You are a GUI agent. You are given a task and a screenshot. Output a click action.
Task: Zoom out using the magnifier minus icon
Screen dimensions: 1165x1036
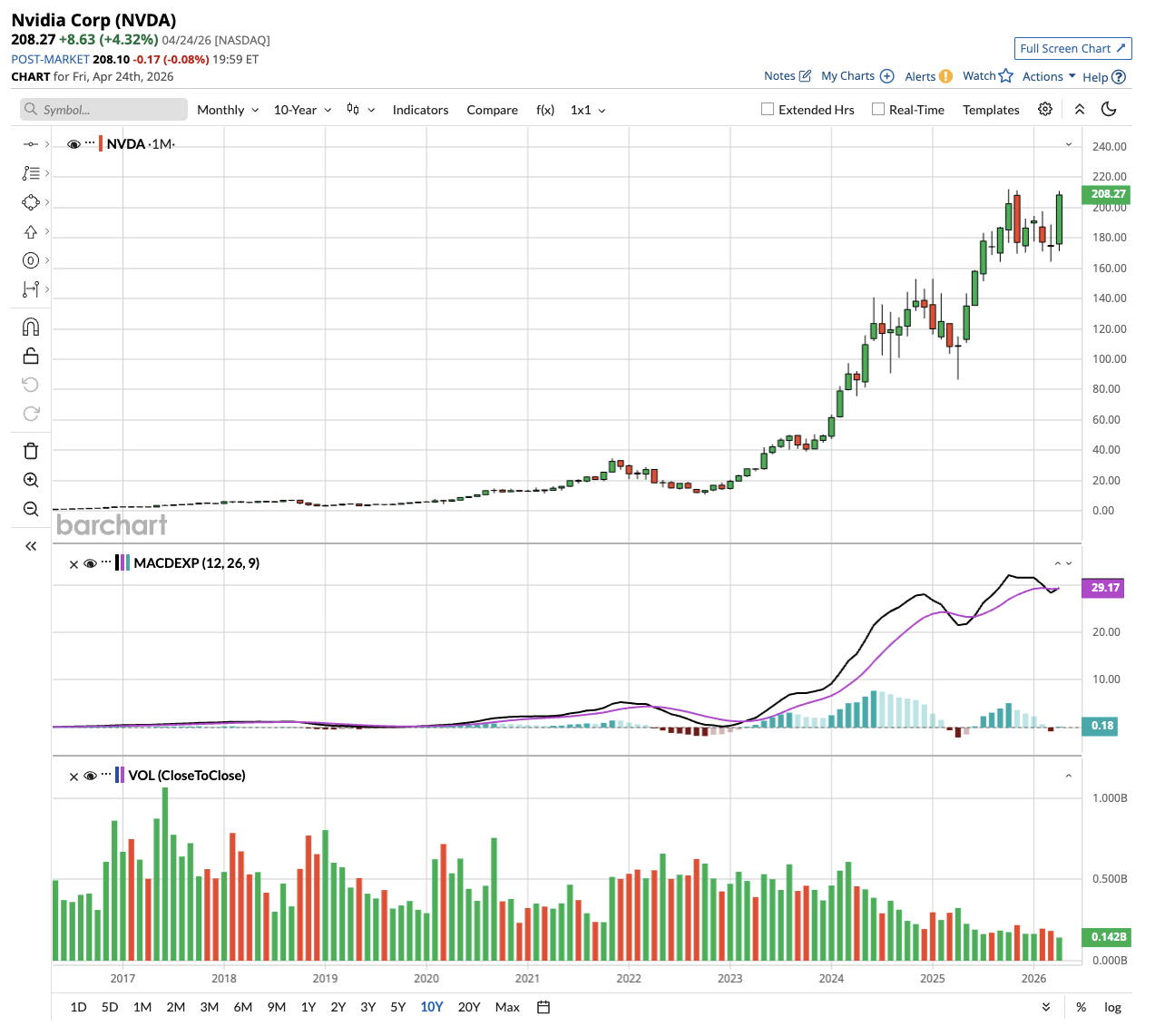point(31,509)
